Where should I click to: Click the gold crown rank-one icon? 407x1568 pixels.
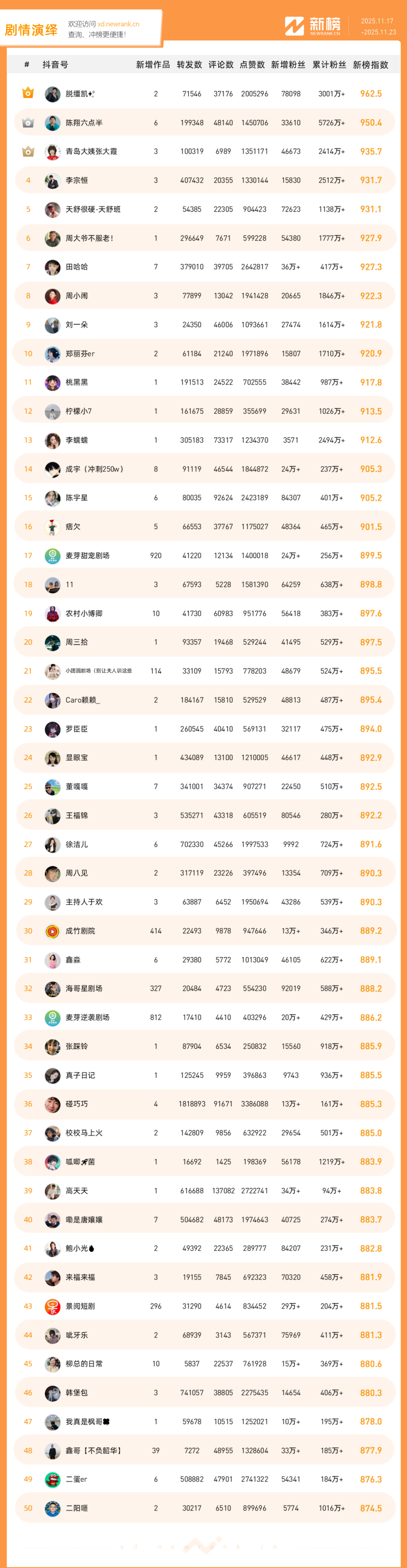(28, 93)
